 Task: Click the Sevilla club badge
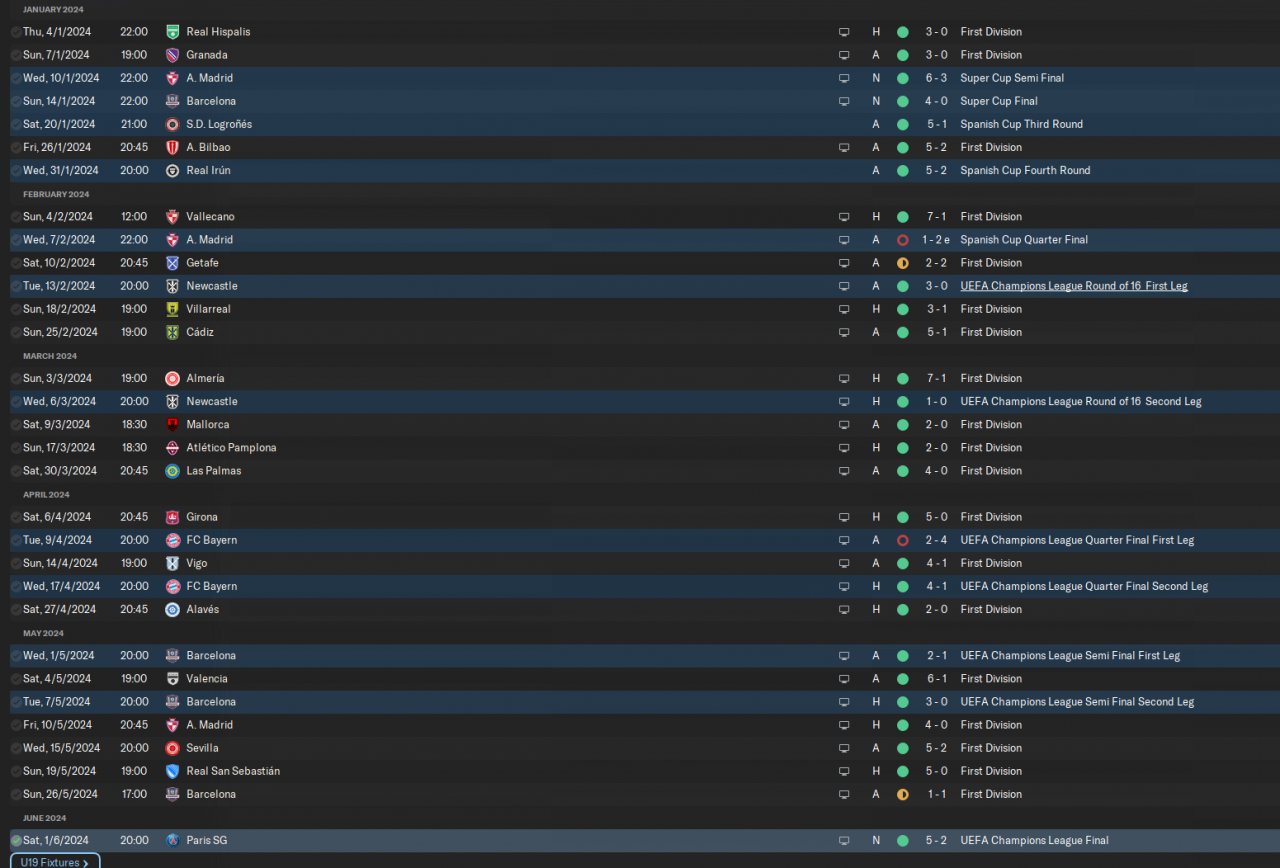[172, 748]
